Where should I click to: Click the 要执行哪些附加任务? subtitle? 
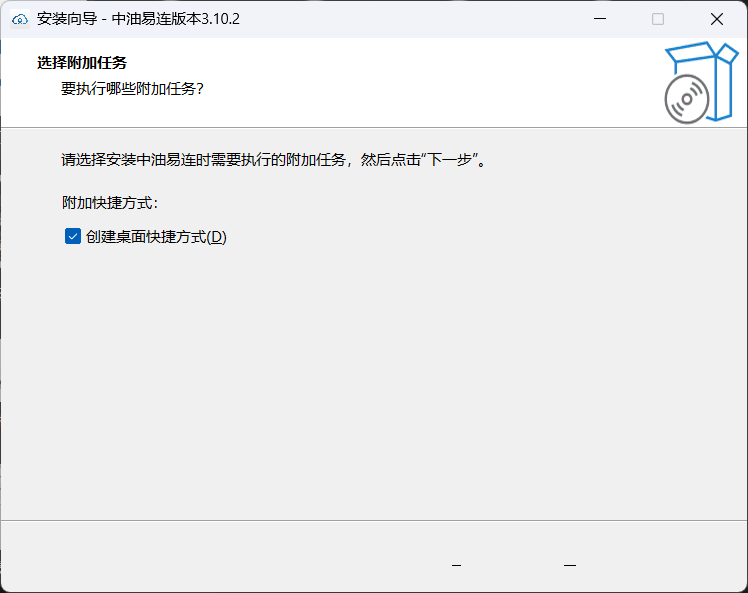(133, 89)
